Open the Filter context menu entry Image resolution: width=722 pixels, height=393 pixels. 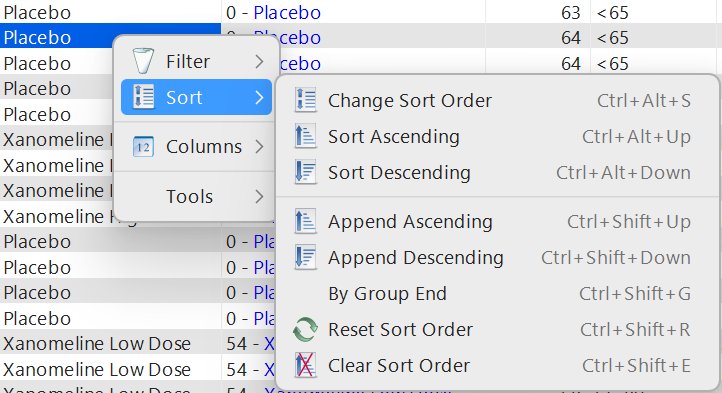coord(197,61)
